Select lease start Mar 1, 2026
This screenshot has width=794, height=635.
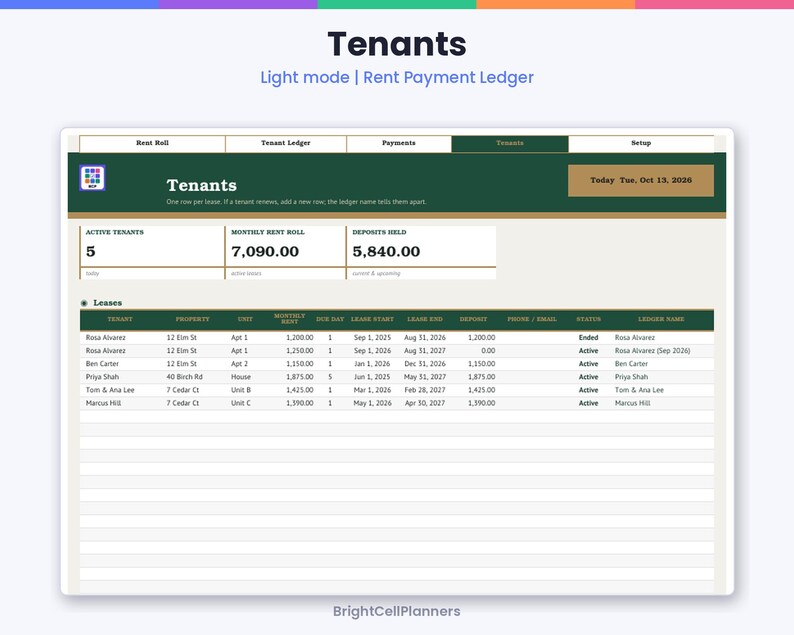tap(372, 390)
